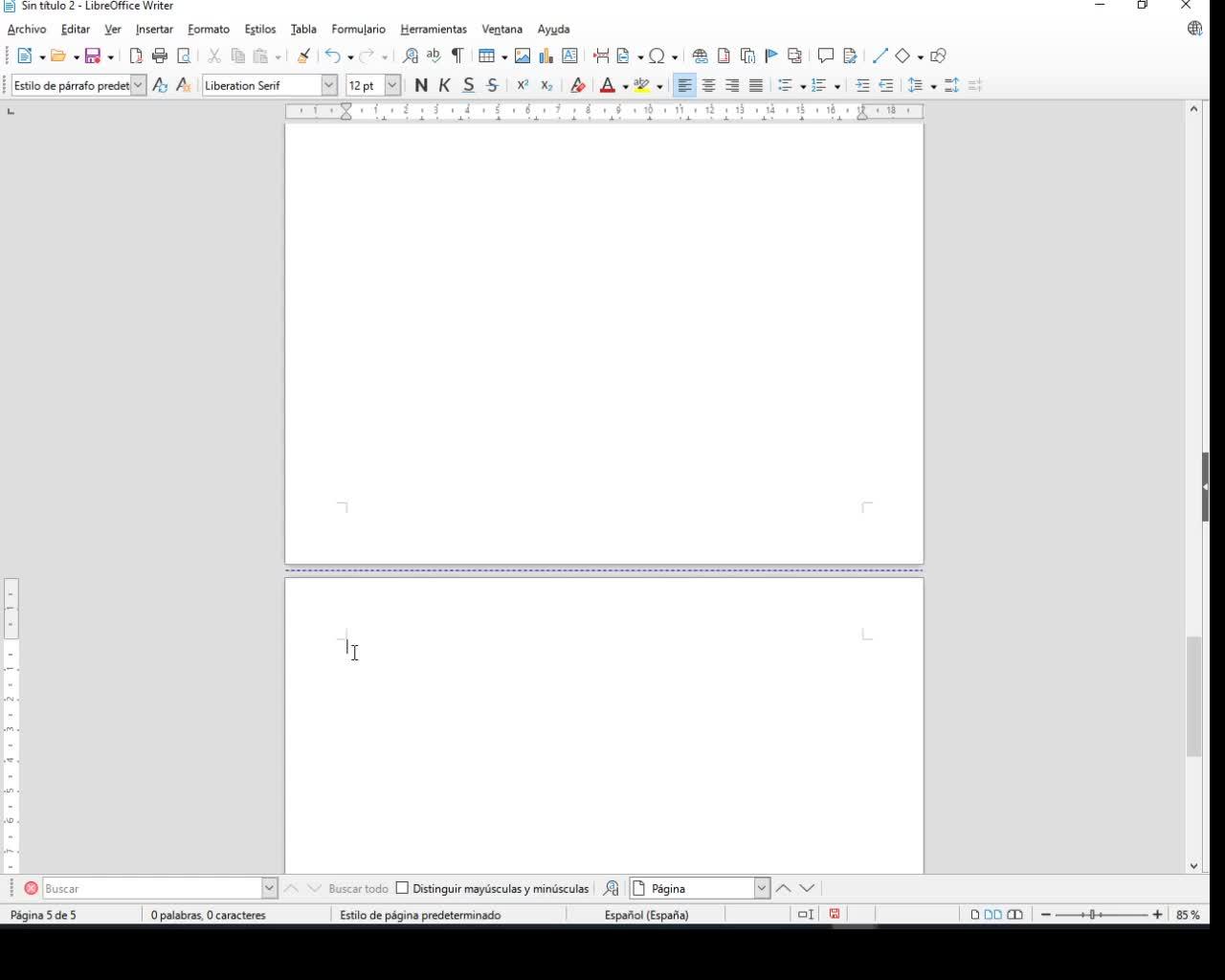The image size is (1225, 980).
Task: Click the Print document icon
Action: pyautogui.click(x=160, y=56)
